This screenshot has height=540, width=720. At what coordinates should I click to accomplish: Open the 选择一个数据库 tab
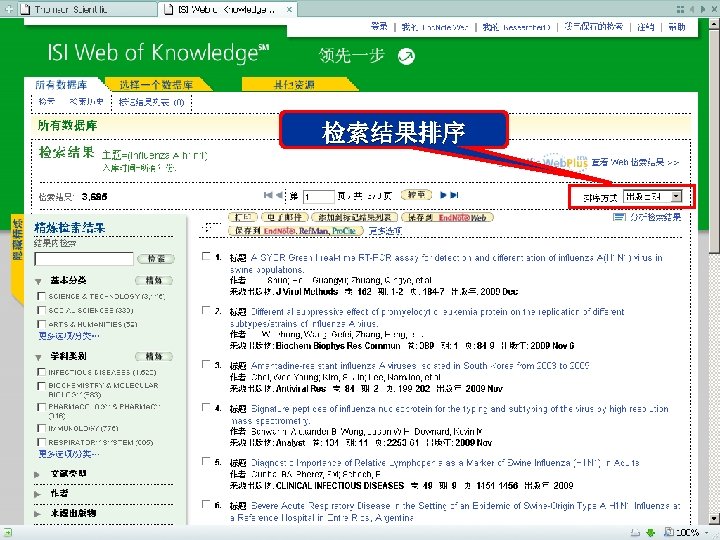pyautogui.click(x=156, y=84)
